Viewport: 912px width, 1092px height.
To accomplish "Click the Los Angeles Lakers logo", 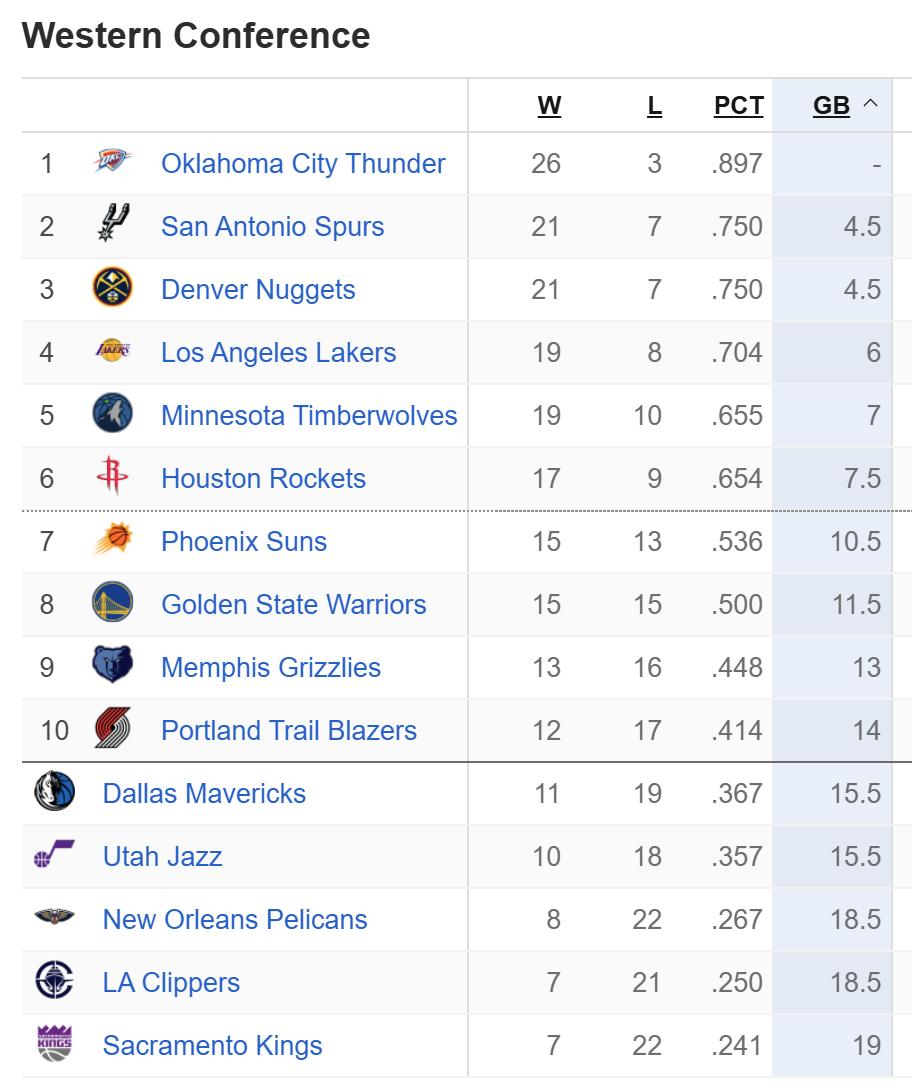I will (112, 352).
